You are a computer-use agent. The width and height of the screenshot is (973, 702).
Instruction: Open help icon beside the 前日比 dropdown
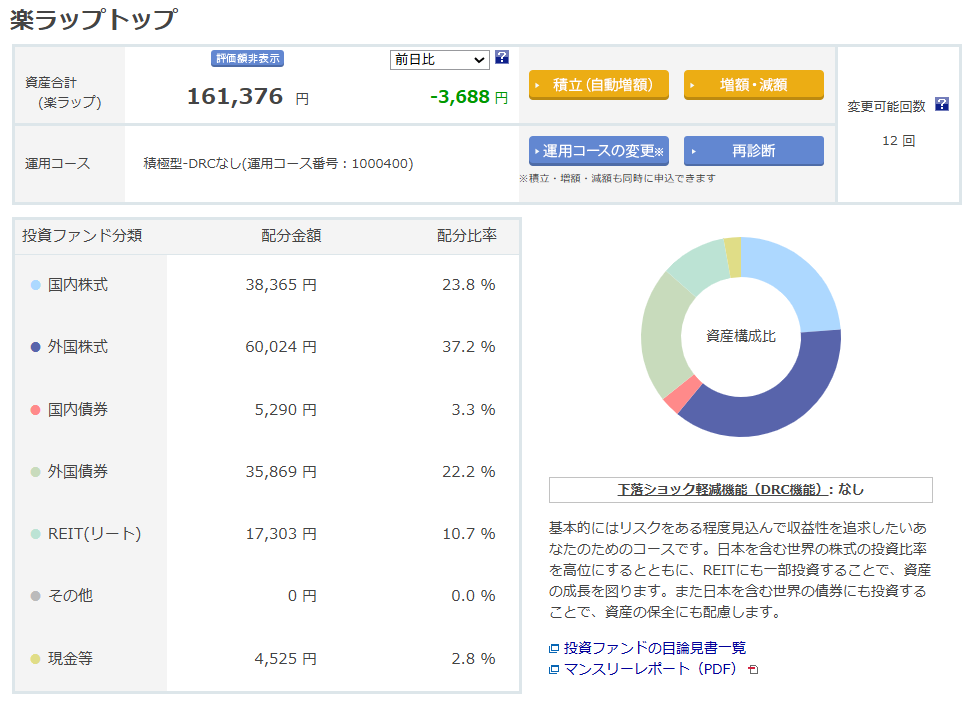click(x=501, y=59)
